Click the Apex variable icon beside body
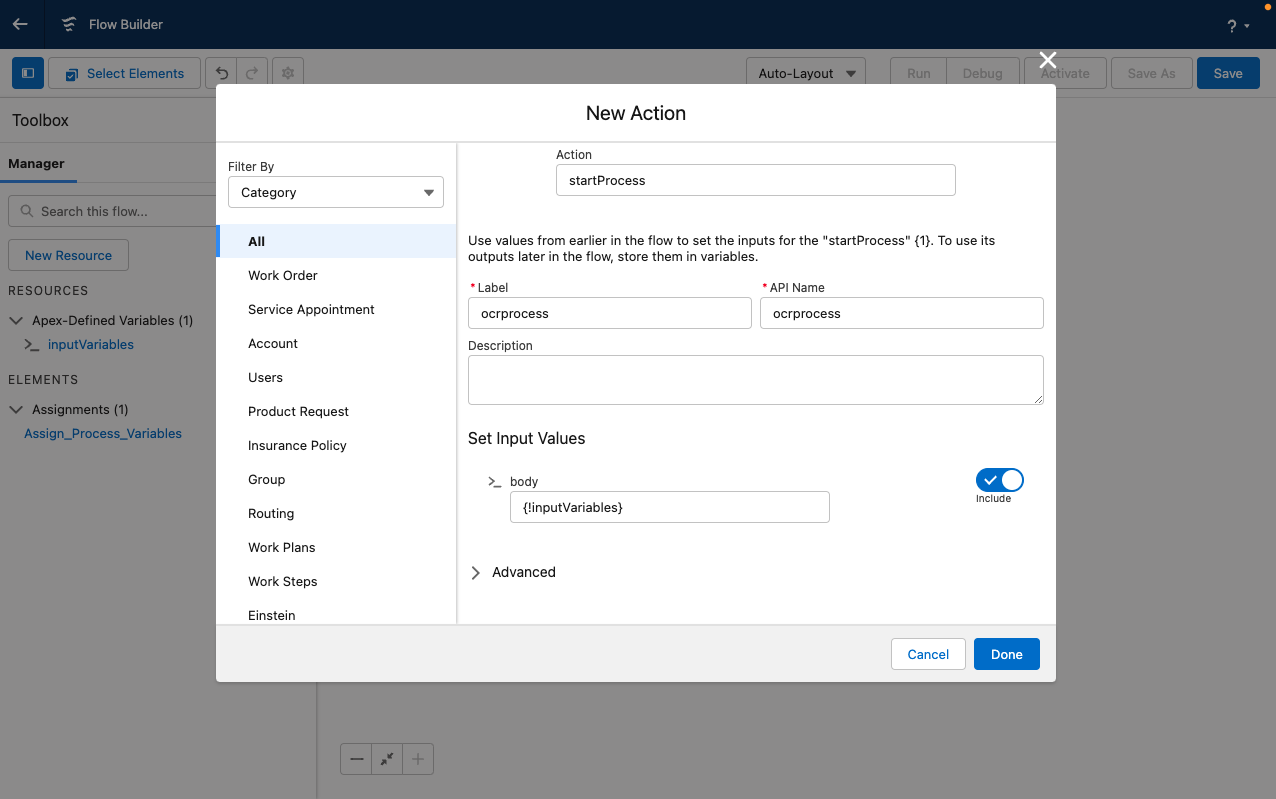Screen dimensions: 1276x799 [495, 482]
